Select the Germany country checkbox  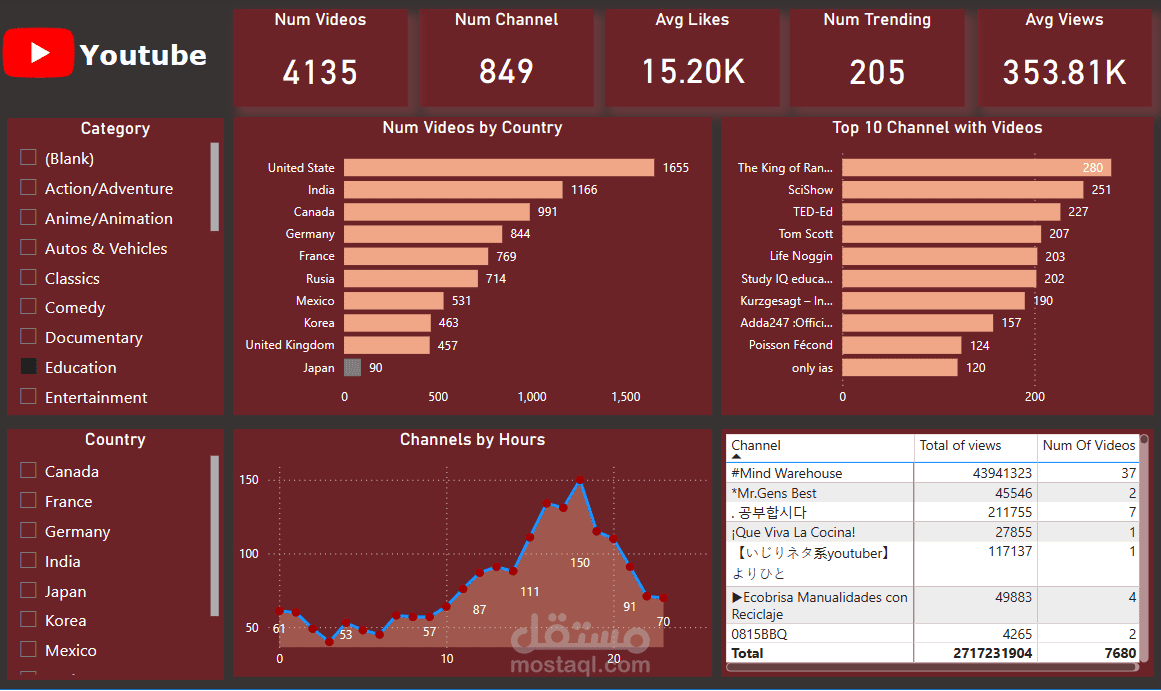(x=28, y=530)
